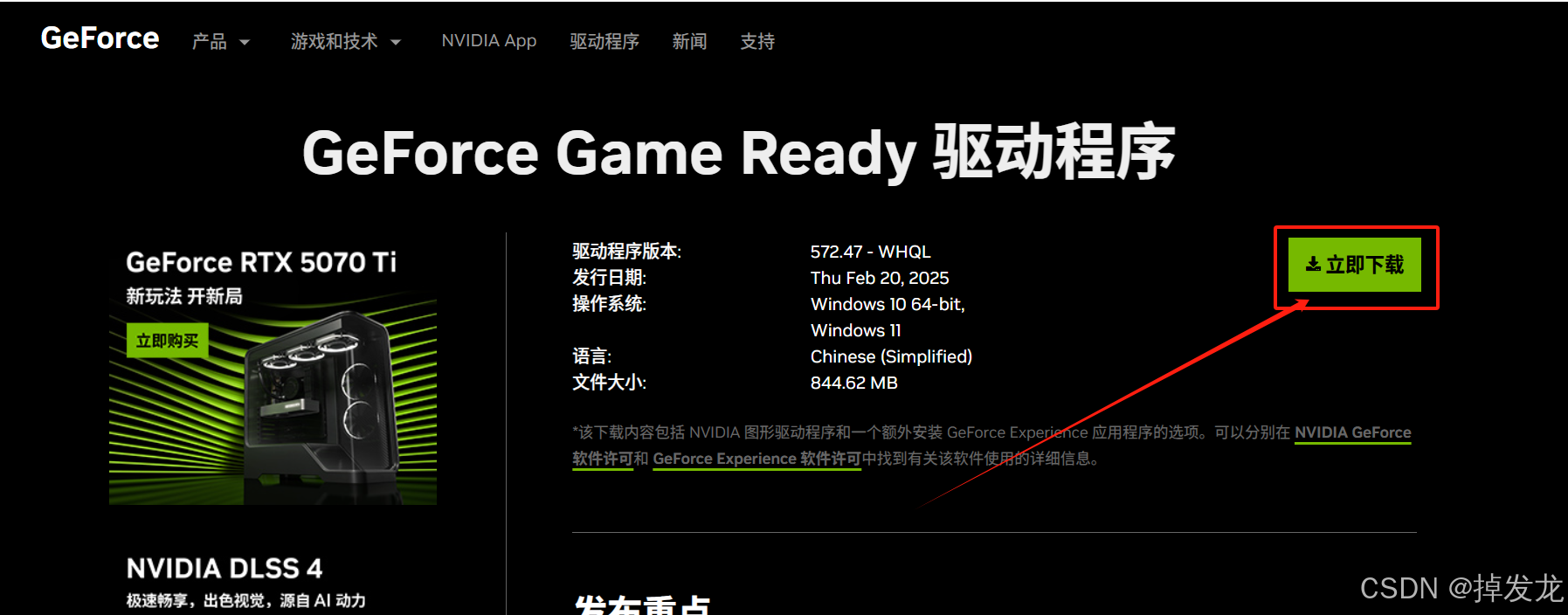Click the GeForce RTX 5070 Ti heading
This screenshot has width=1568, height=615.
pos(261,262)
